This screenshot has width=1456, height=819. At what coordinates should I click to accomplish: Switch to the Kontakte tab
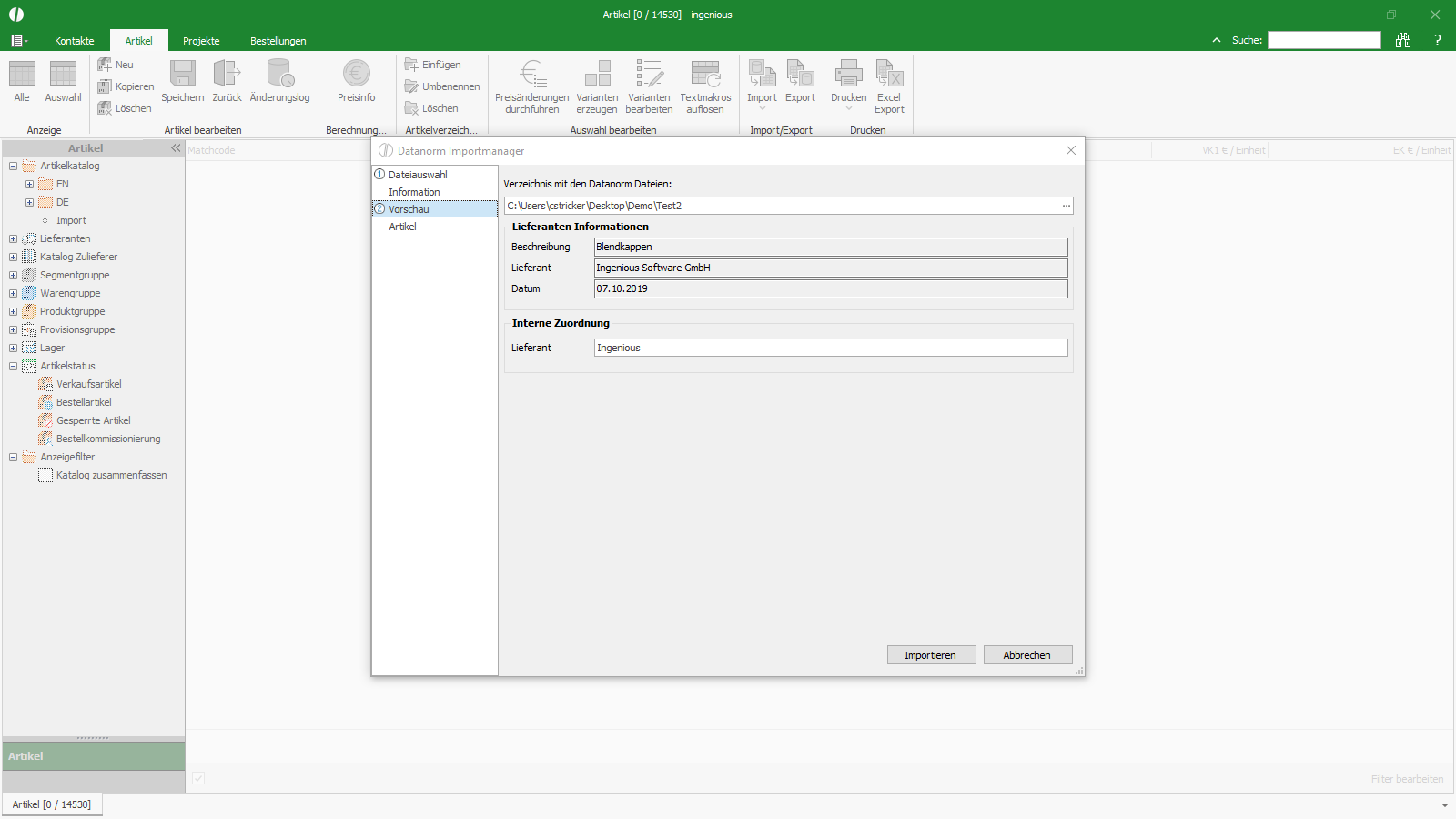click(x=75, y=41)
